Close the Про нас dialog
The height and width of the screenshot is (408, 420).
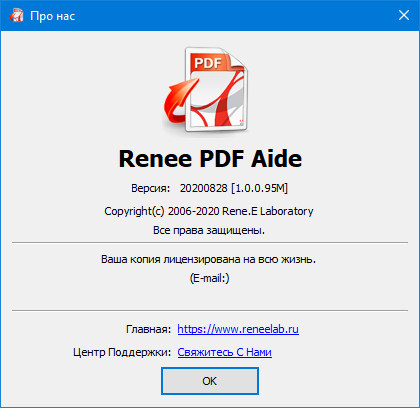coord(404,15)
